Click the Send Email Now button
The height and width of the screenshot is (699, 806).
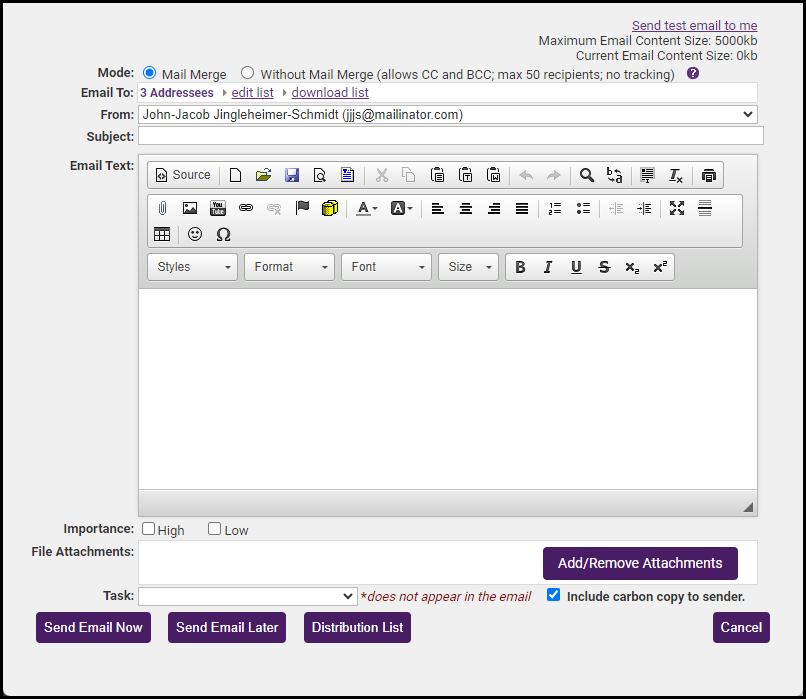pos(93,627)
